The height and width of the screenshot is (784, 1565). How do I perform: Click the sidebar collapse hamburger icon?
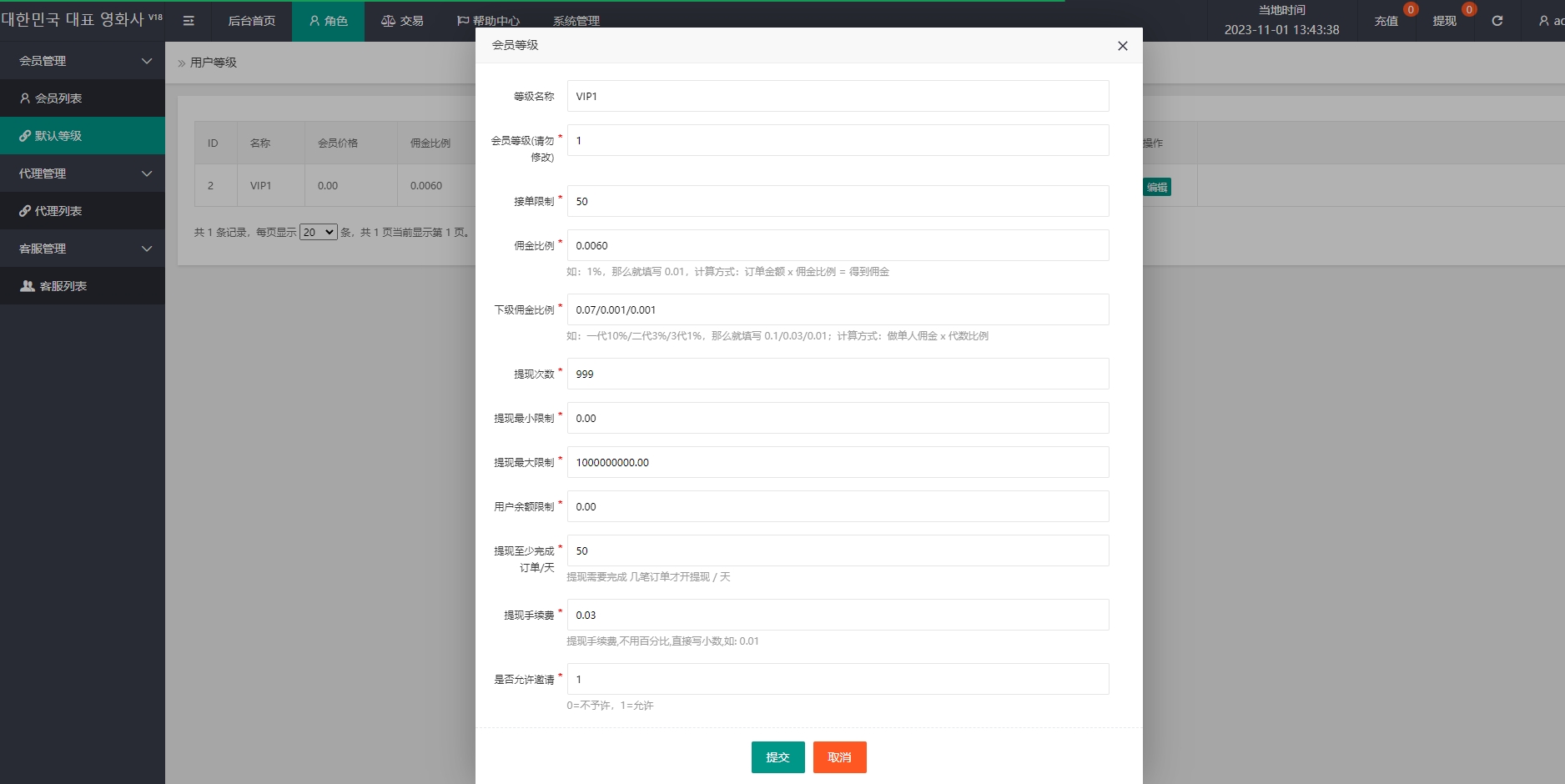pyautogui.click(x=189, y=21)
